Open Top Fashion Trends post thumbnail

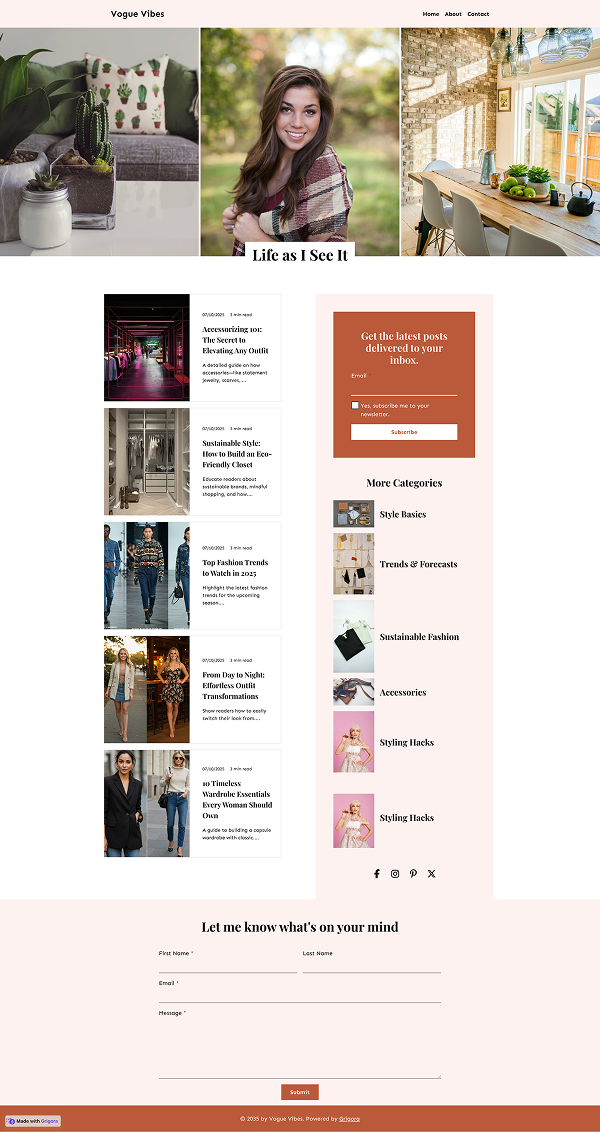click(147, 575)
